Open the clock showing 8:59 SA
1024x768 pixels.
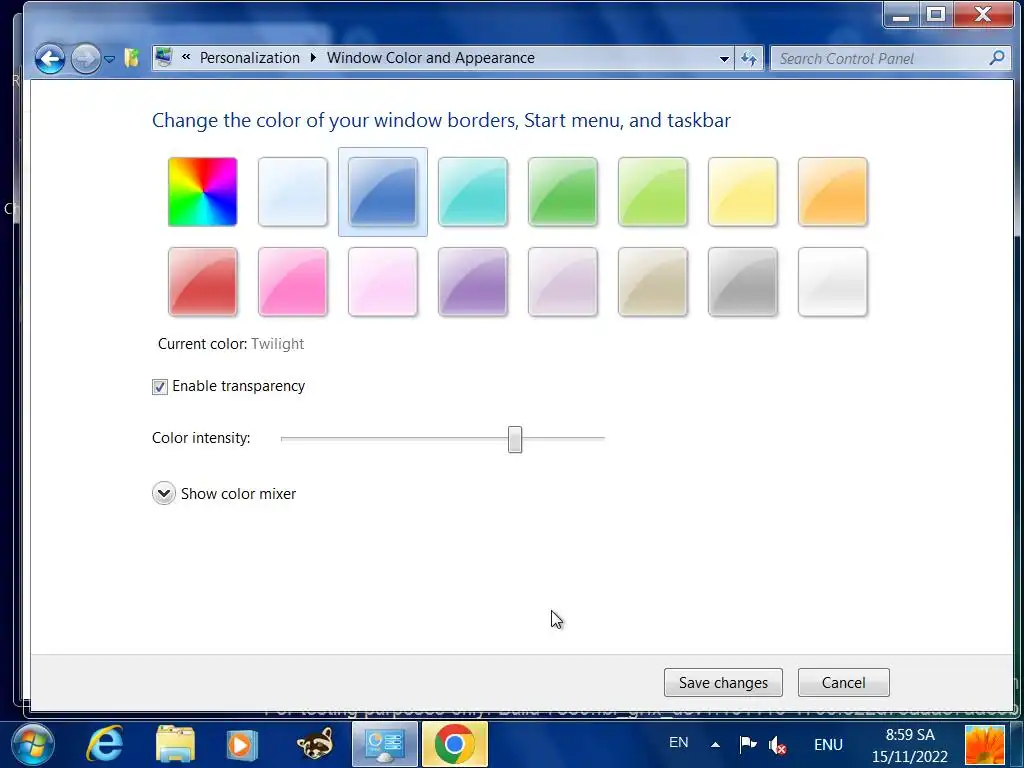point(910,745)
